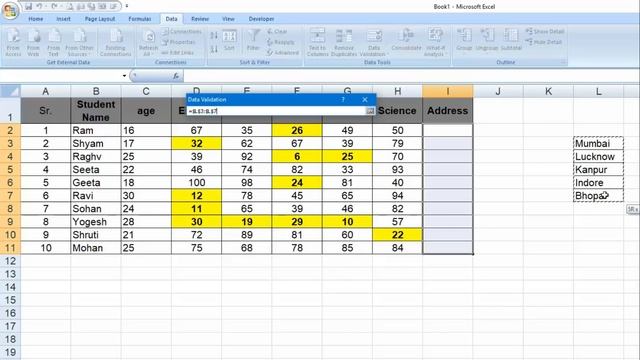The width and height of the screenshot is (640, 360).
Task: Click the Data Validation help button
Action: pyautogui.click(x=343, y=100)
